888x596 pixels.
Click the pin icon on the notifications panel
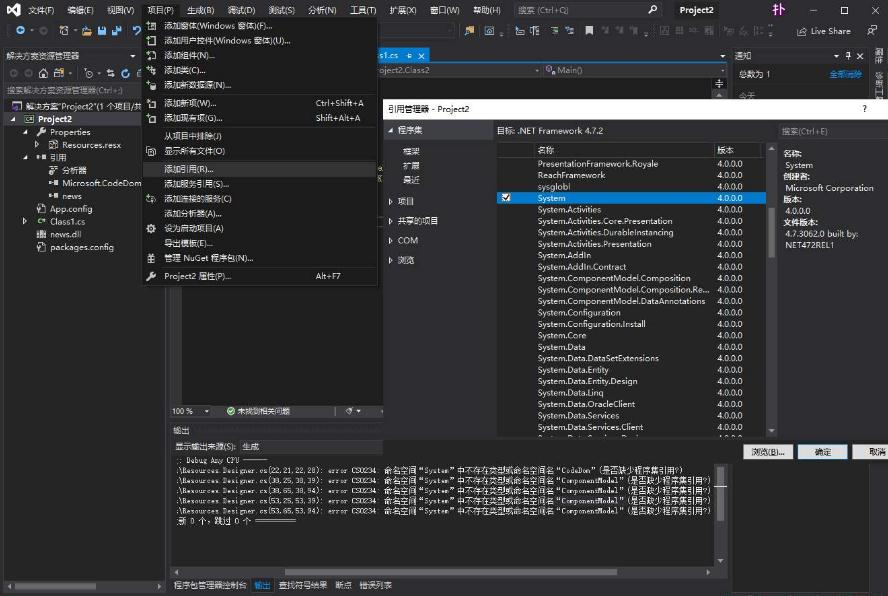tap(849, 56)
